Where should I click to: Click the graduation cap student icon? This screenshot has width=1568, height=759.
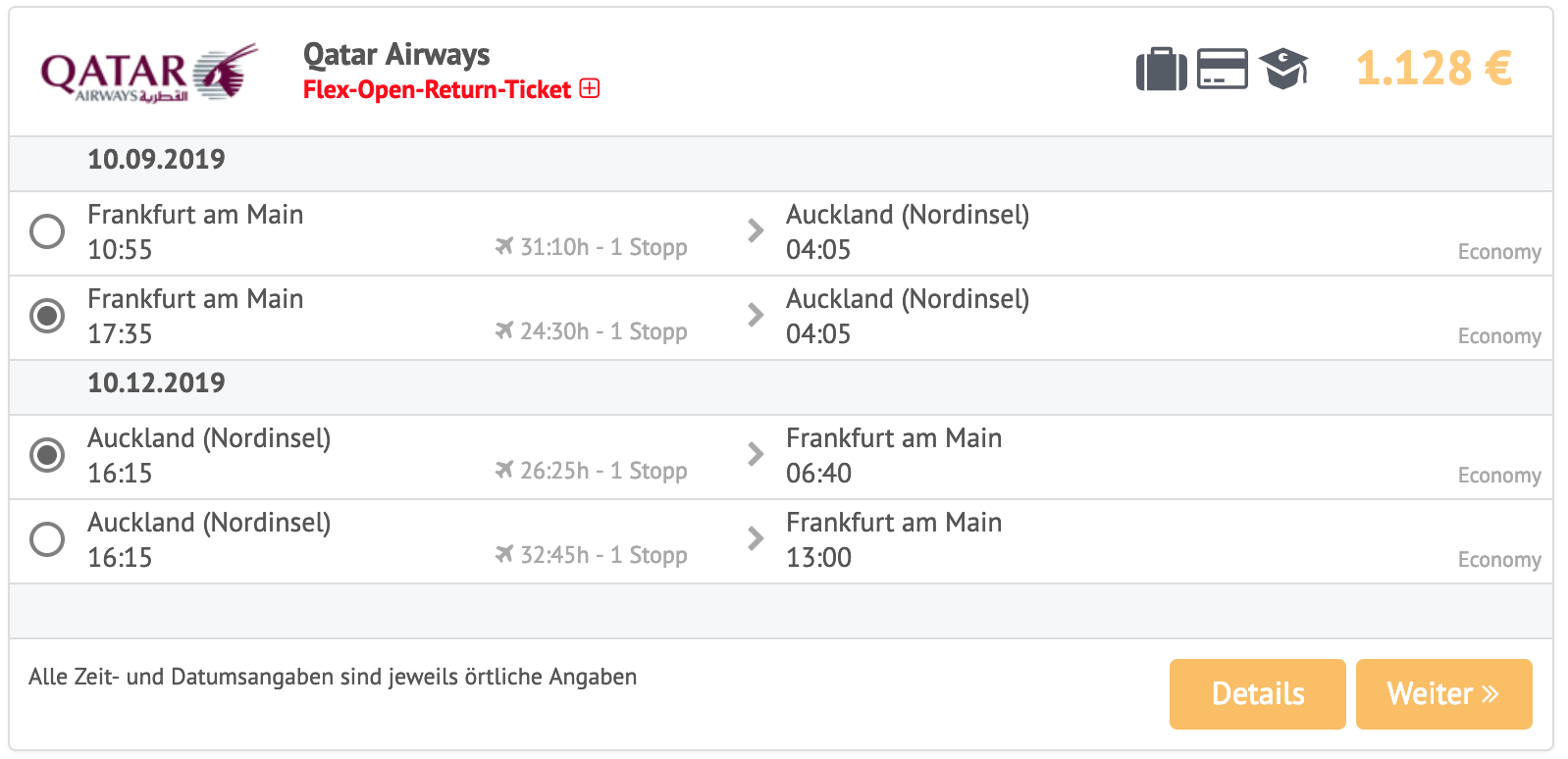[x=1284, y=69]
